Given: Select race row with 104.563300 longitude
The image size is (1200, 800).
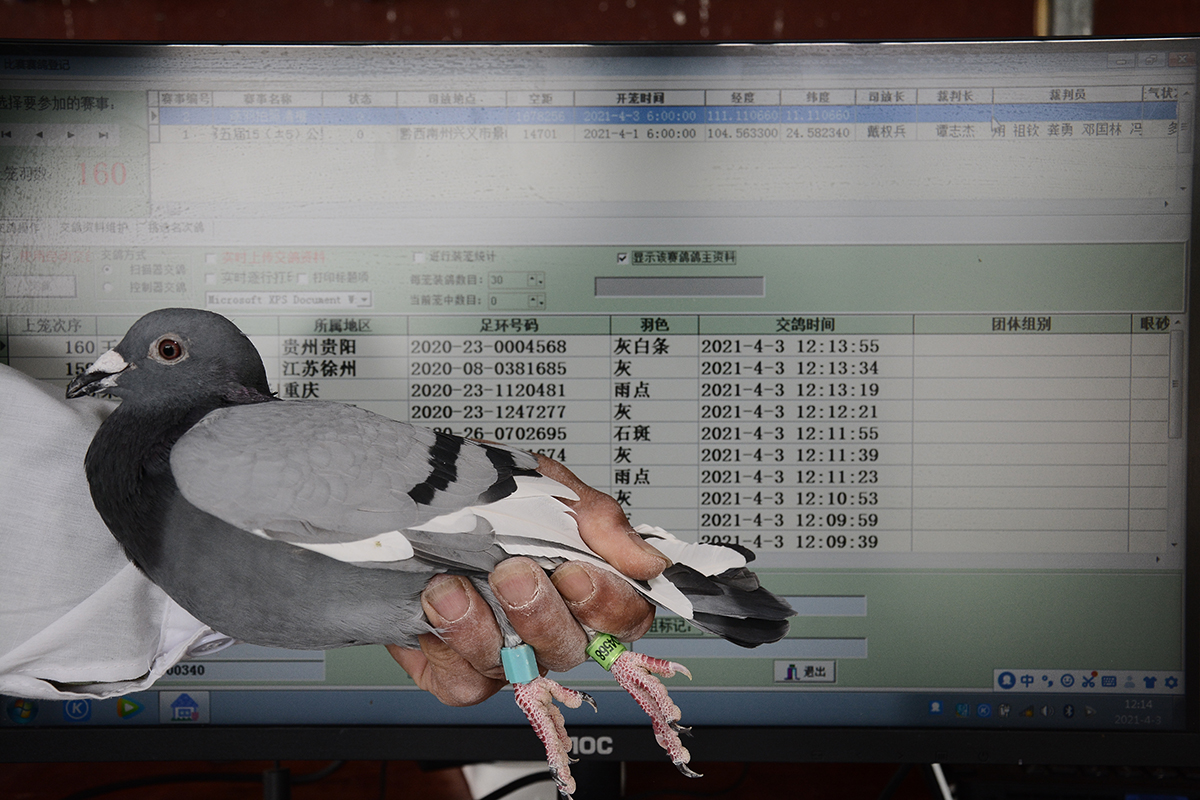Looking at the screenshot, I should tap(667, 132).
